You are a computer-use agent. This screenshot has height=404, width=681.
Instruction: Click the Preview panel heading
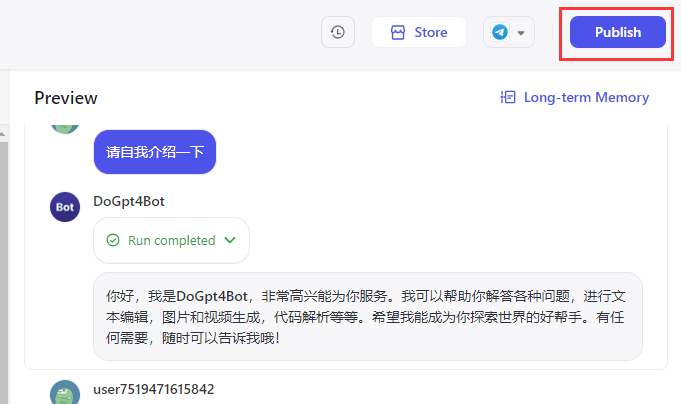[66, 98]
